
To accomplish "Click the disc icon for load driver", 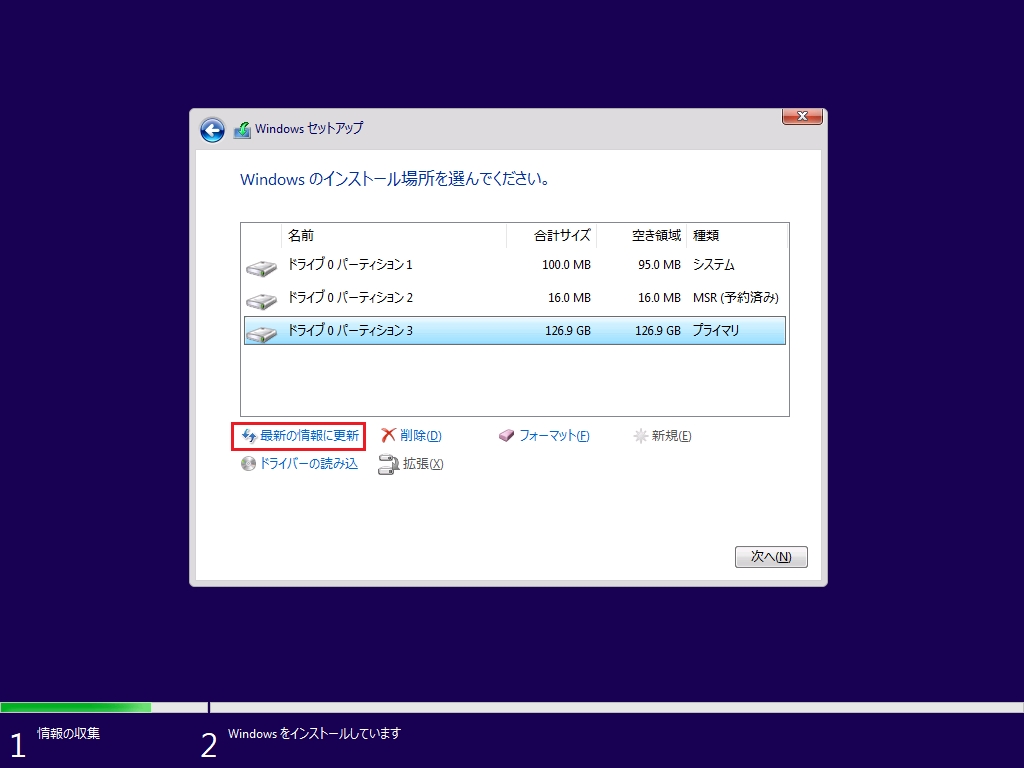I will click(248, 464).
